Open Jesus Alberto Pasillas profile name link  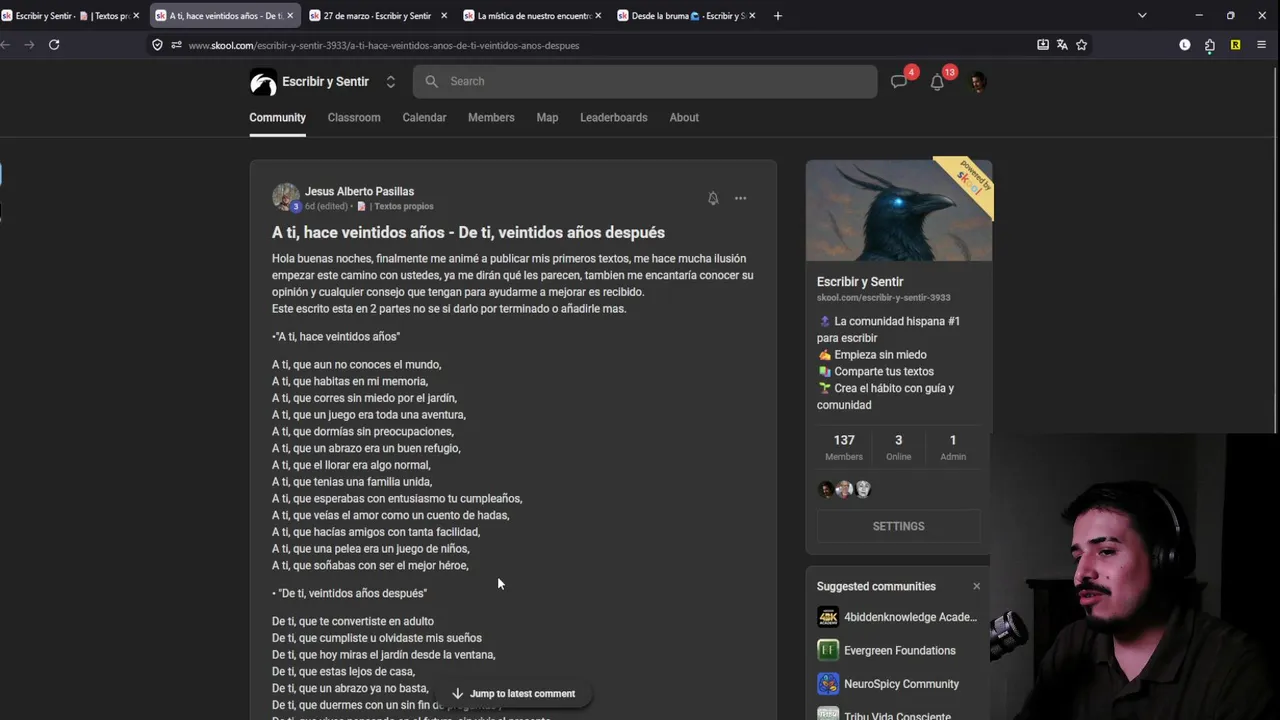[x=359, y=191]
